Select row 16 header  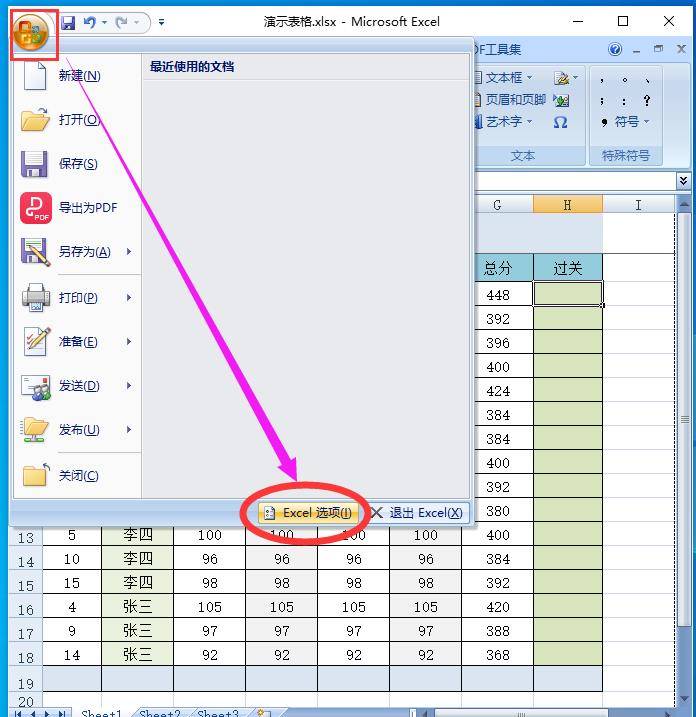tap(26, 608)
